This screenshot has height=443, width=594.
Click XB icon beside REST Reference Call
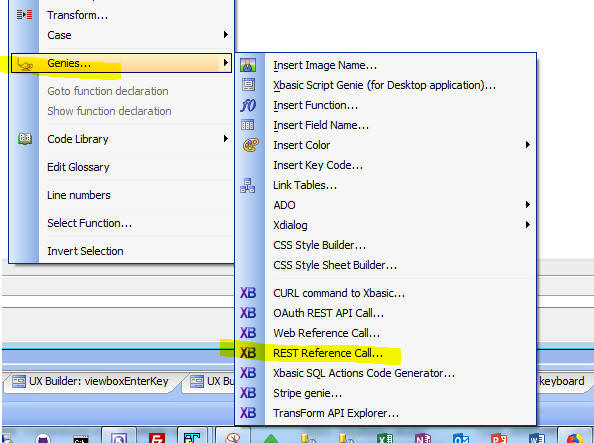point(248,353)
